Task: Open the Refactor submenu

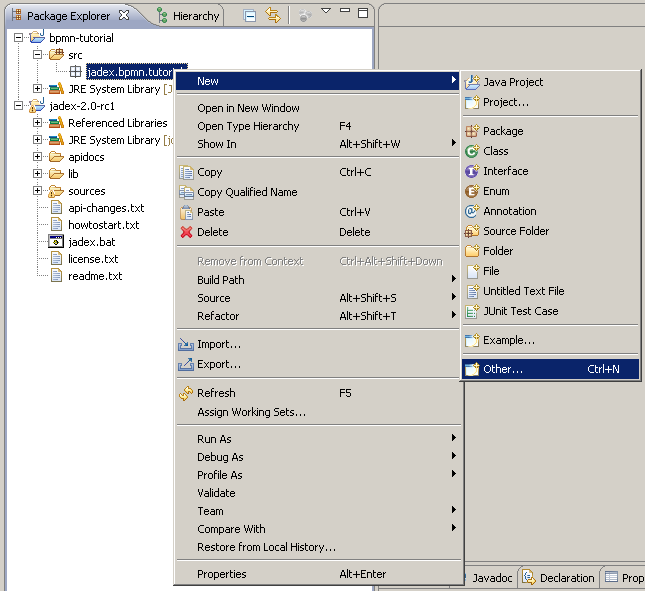Action: point(218,316)
